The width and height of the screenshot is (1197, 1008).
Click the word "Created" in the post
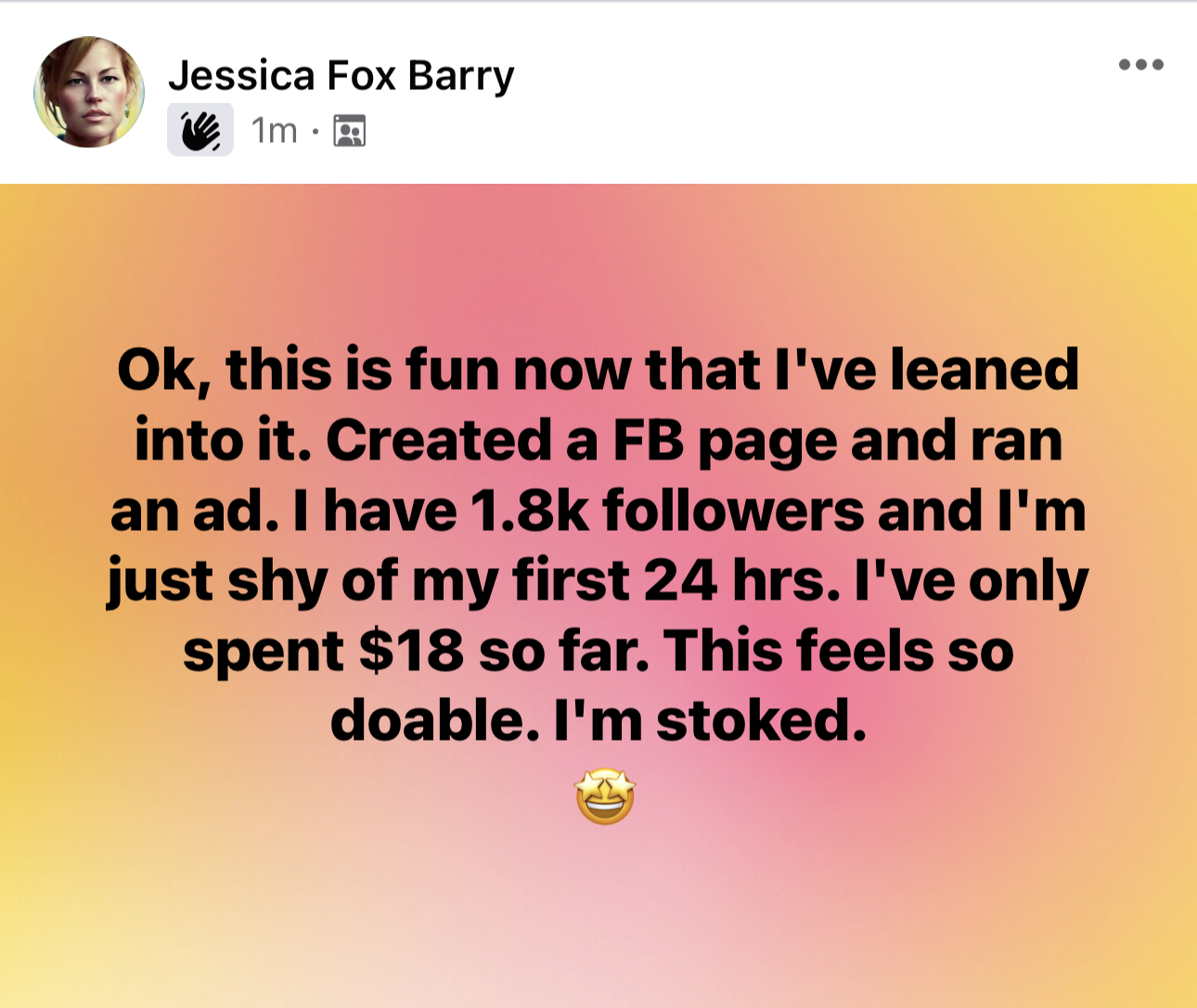pos(438,440)
